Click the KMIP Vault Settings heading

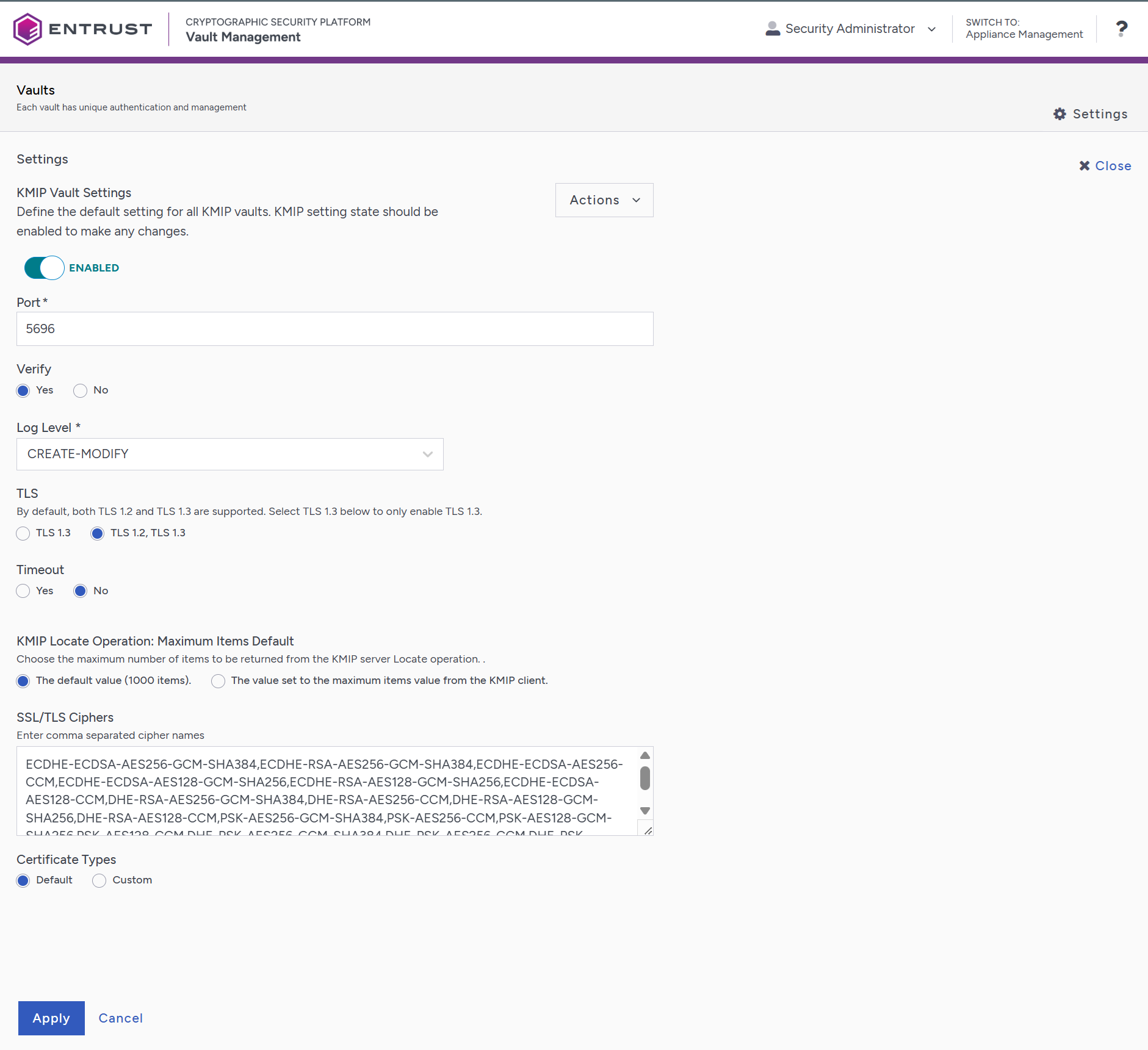pyautogui.click(x=74, y=193)
